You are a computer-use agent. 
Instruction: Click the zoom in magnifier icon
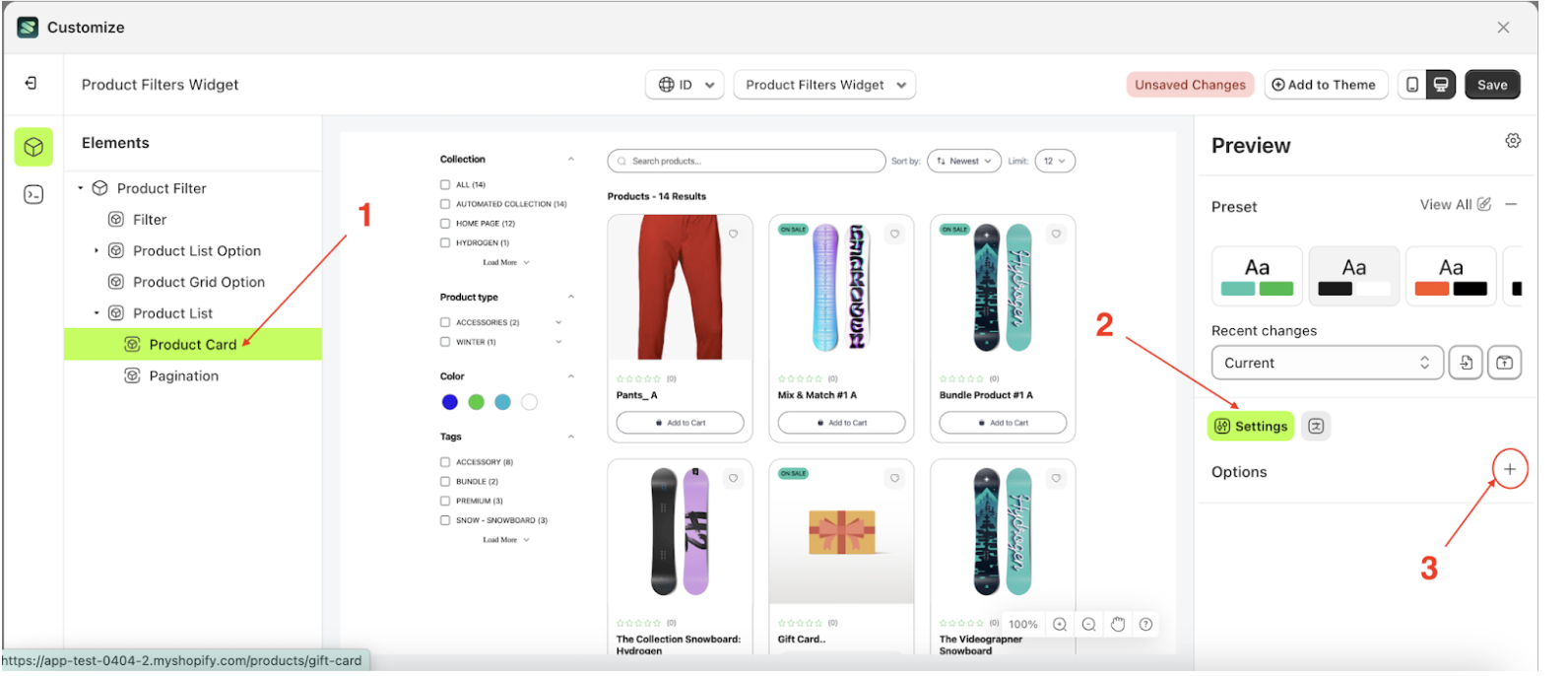tap(1060, 624)
